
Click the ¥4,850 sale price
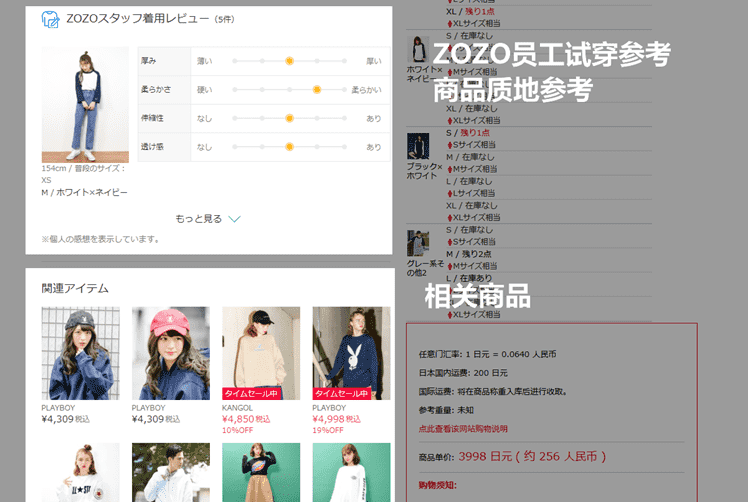click(x=246, y=419)
